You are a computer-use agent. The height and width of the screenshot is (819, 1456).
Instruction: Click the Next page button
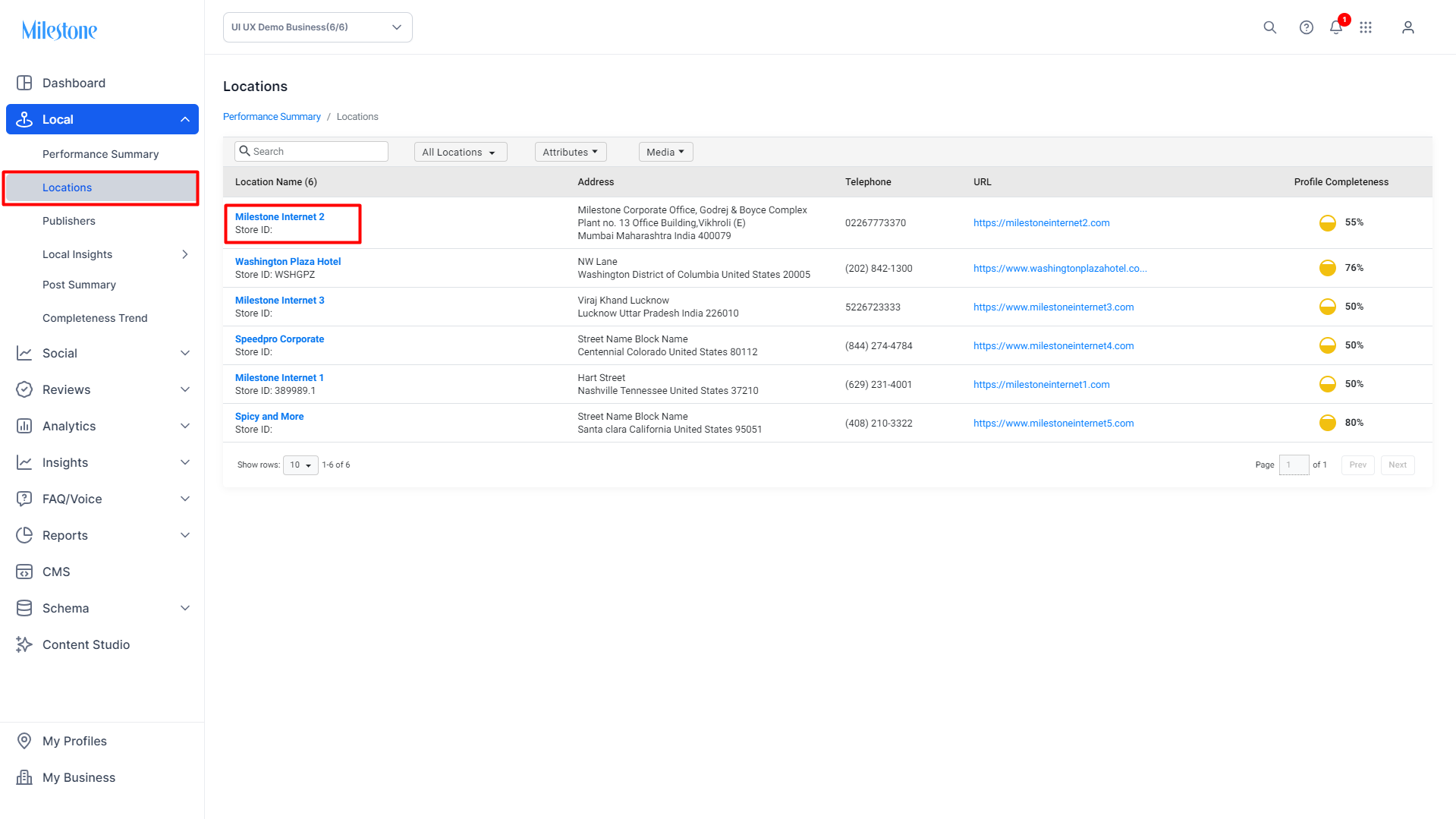(x=1398, y=465)
